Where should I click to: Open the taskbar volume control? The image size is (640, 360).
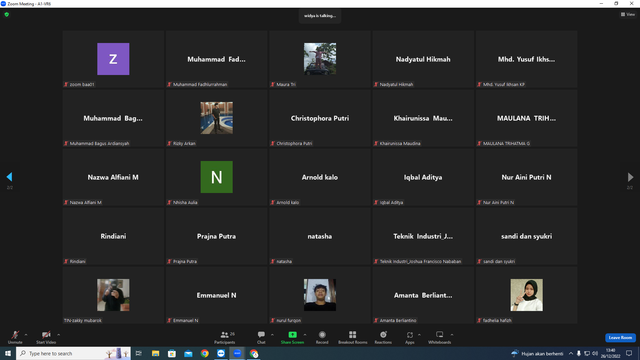tap(595, 353)
